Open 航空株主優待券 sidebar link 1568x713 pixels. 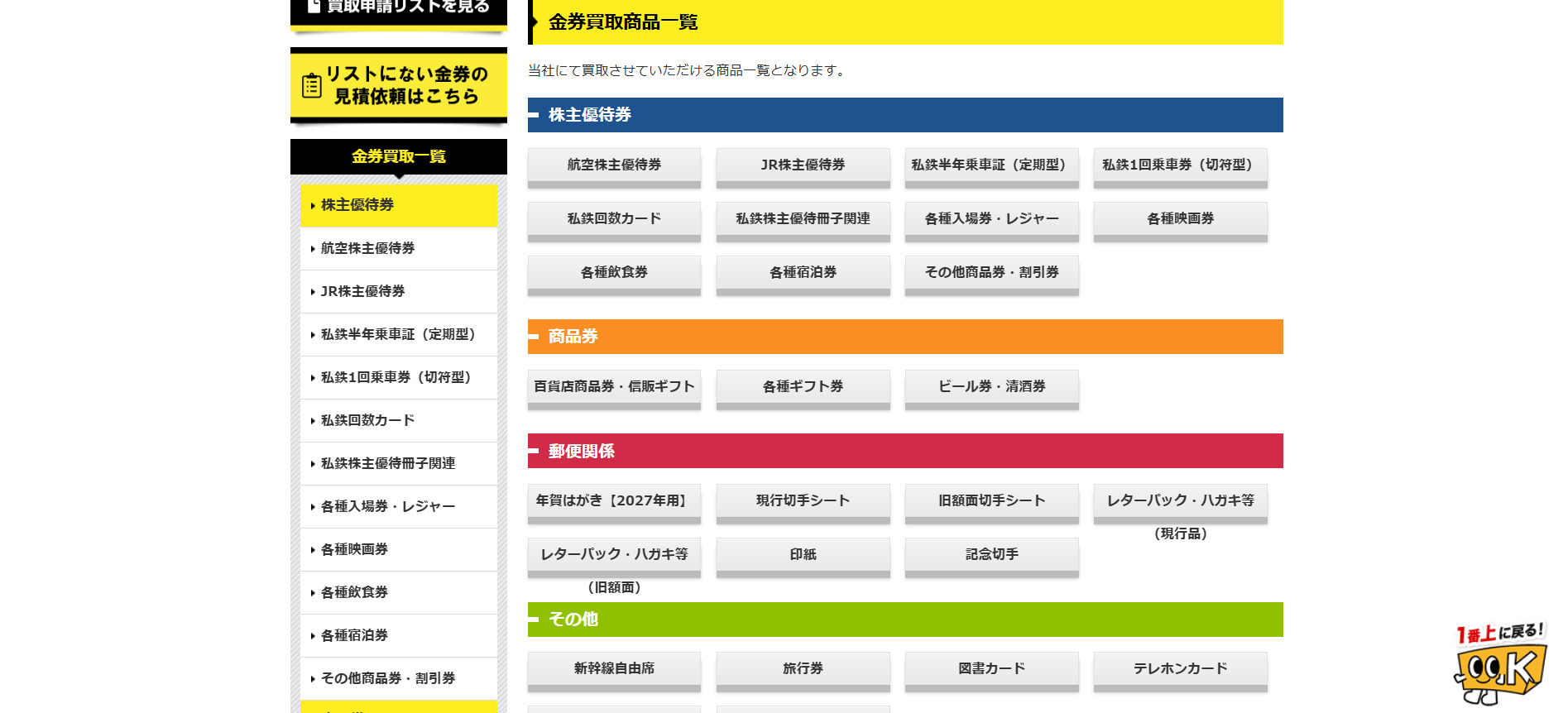[x=399, y=248]
